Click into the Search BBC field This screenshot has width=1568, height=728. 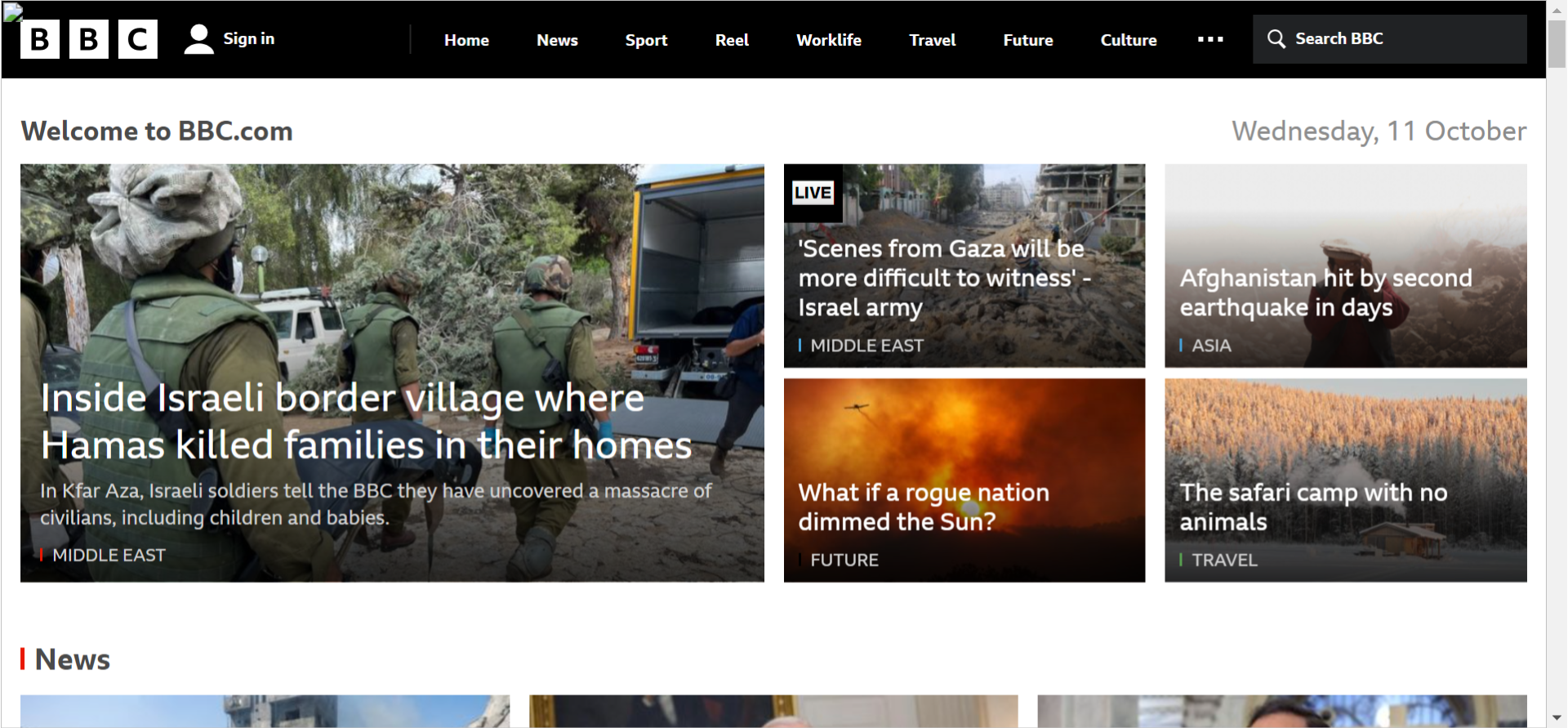(1389, 39)
